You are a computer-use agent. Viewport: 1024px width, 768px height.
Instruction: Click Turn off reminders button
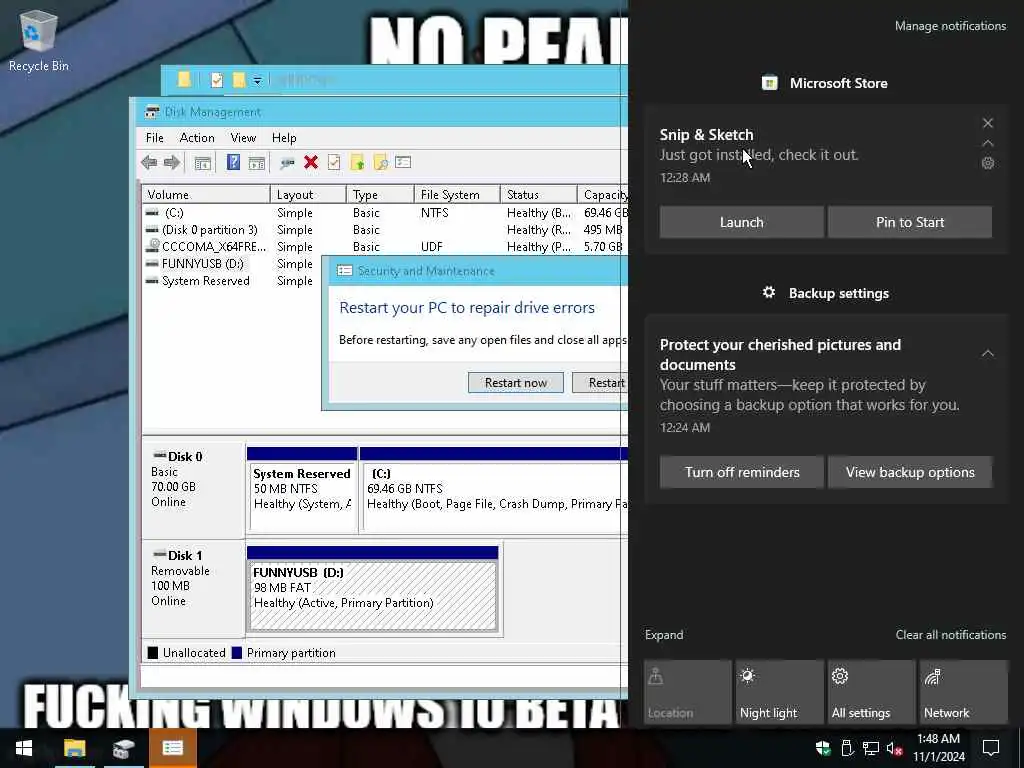coord(741,472)
